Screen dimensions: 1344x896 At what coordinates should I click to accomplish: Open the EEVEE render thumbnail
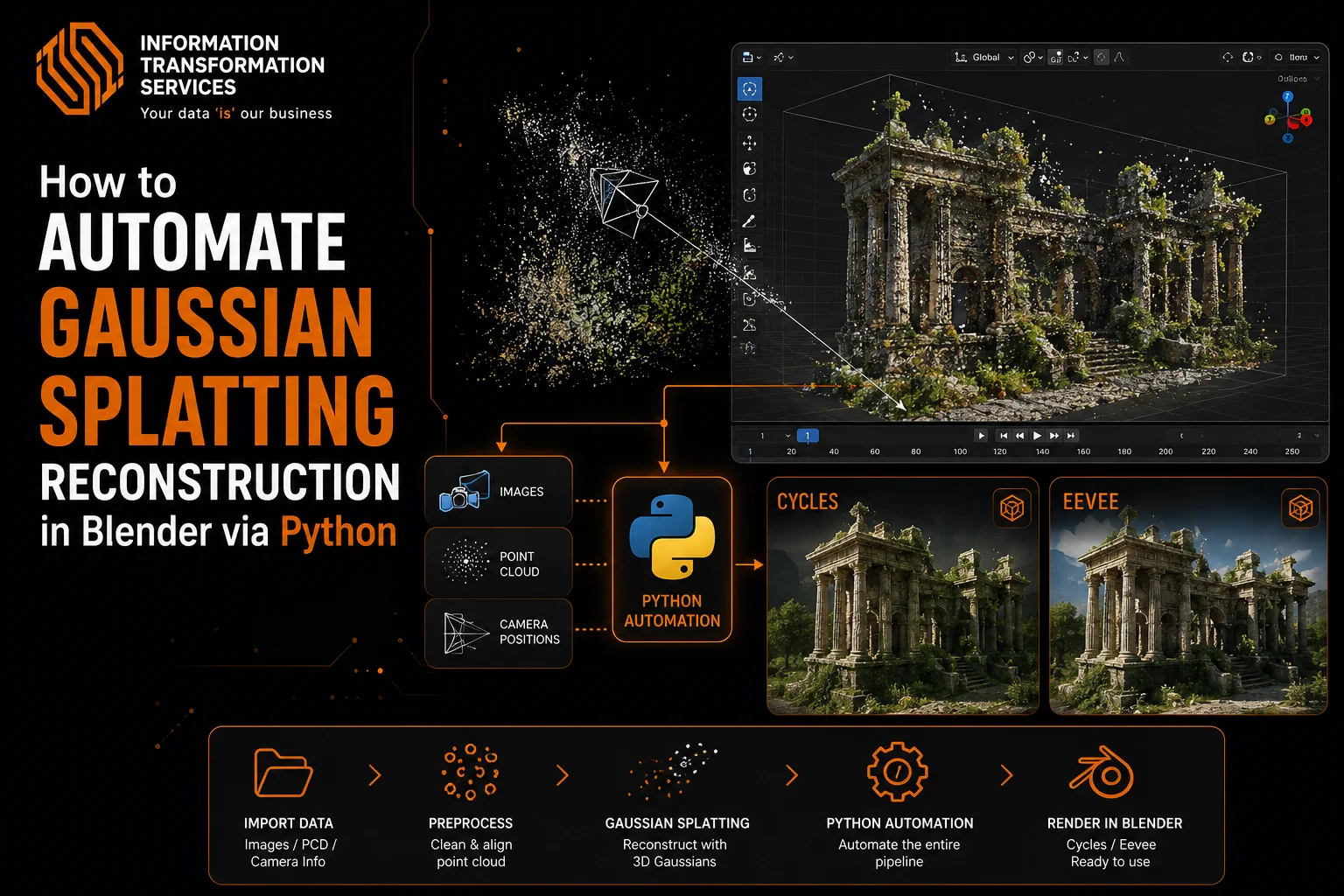click(1189, 596)
